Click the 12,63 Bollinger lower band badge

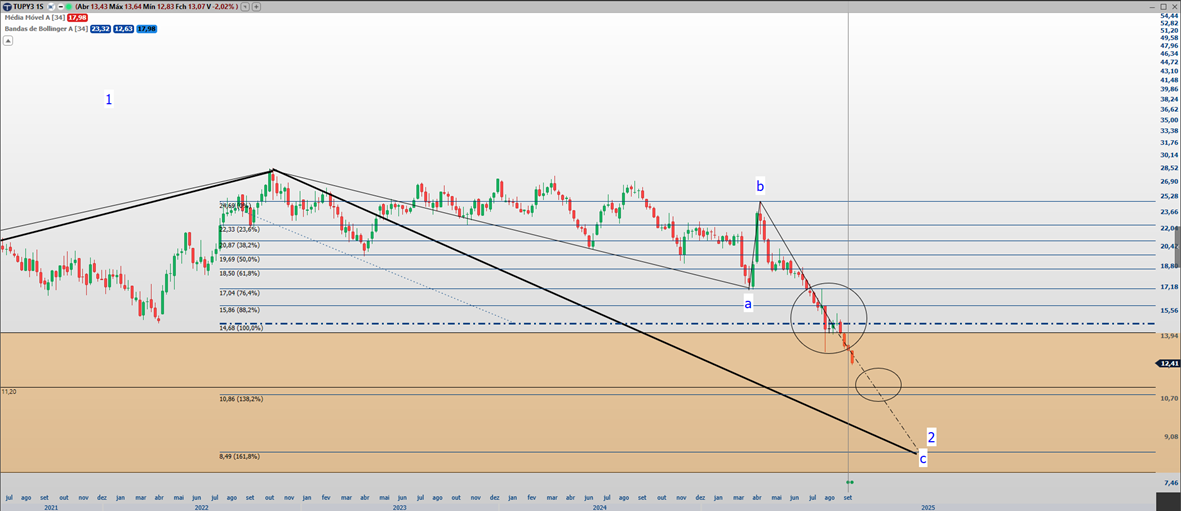[x=124, y=28]
